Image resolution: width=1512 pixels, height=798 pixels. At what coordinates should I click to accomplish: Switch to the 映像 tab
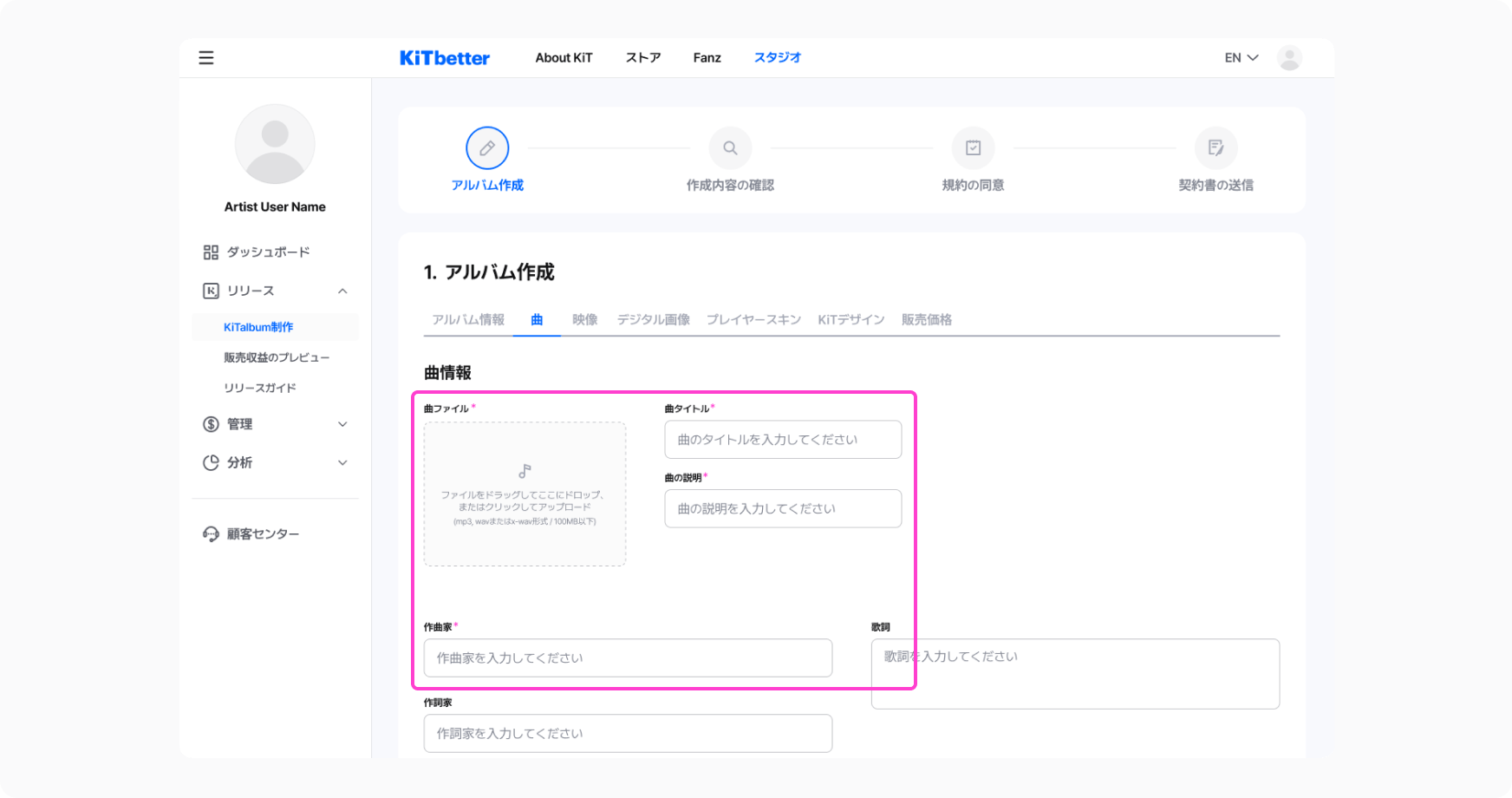tap(584, 320)
